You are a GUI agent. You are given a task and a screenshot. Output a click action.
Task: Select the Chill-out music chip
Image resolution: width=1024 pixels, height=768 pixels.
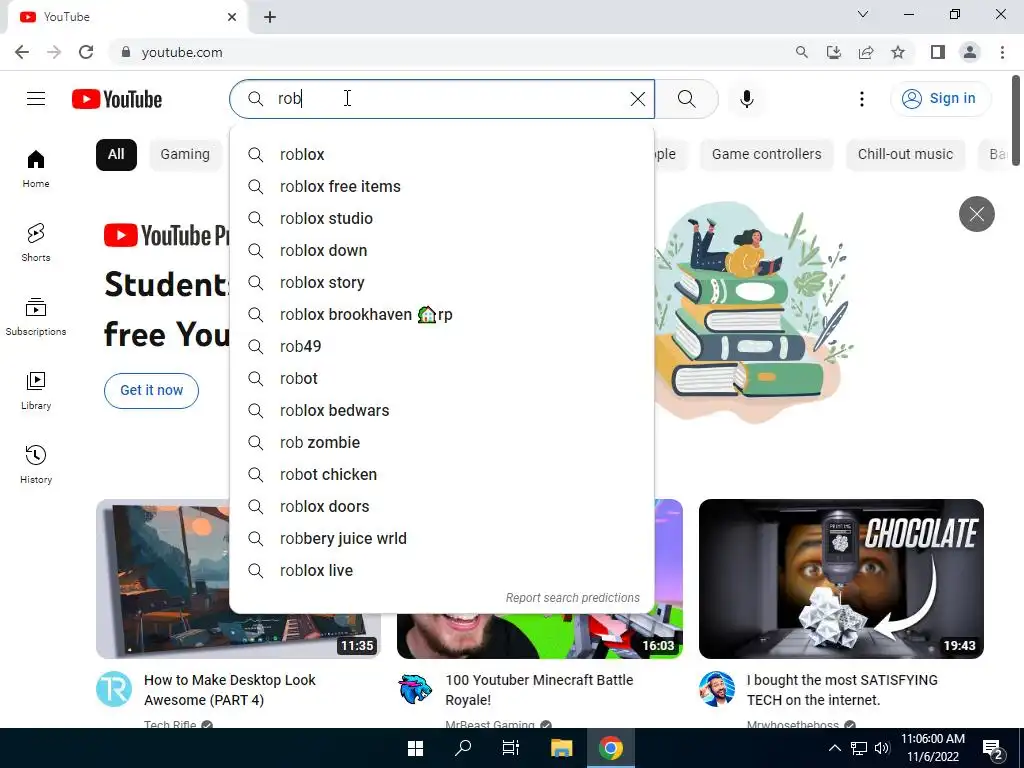905,155
